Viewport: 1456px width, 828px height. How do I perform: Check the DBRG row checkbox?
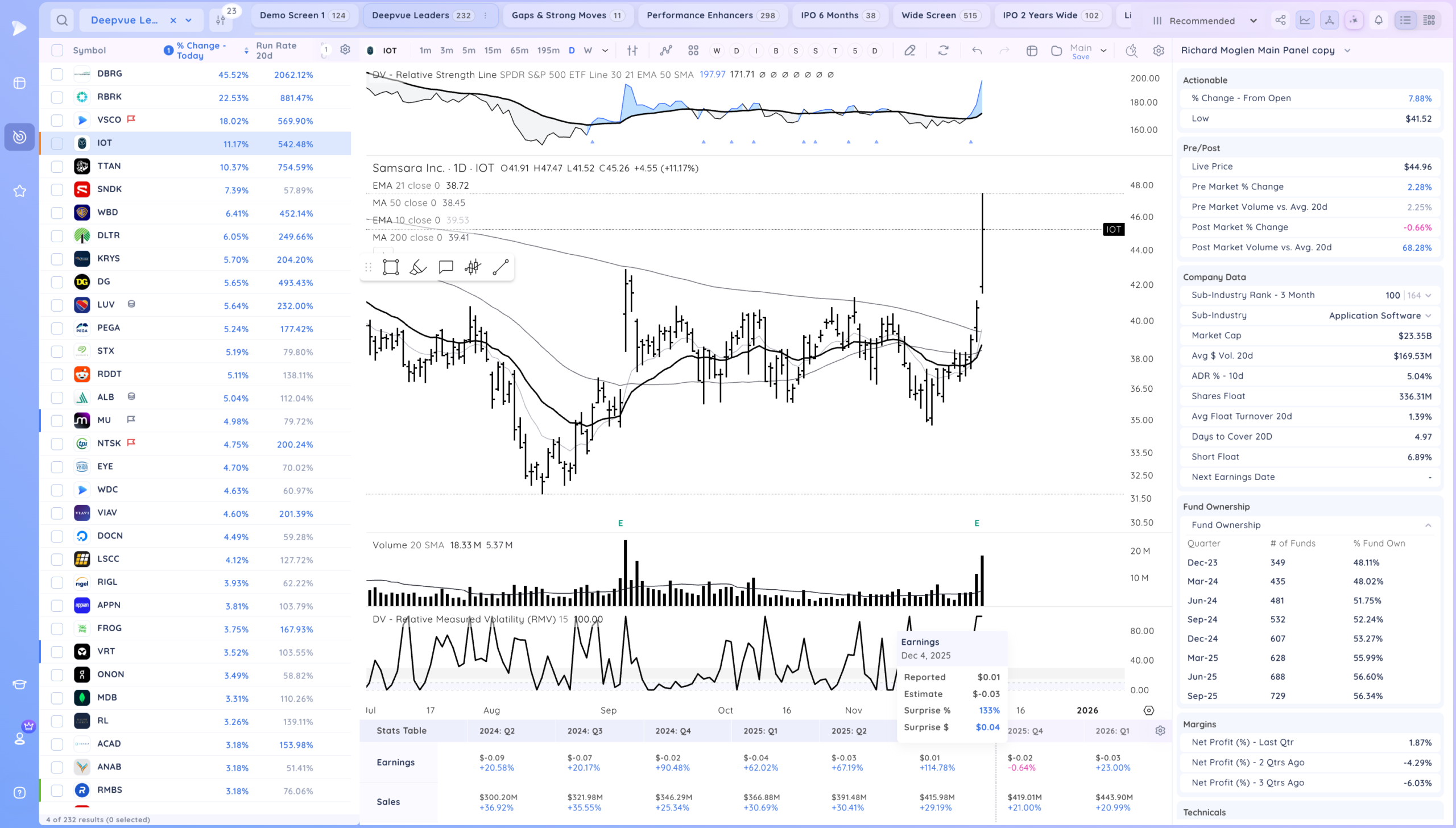point(57,74)
